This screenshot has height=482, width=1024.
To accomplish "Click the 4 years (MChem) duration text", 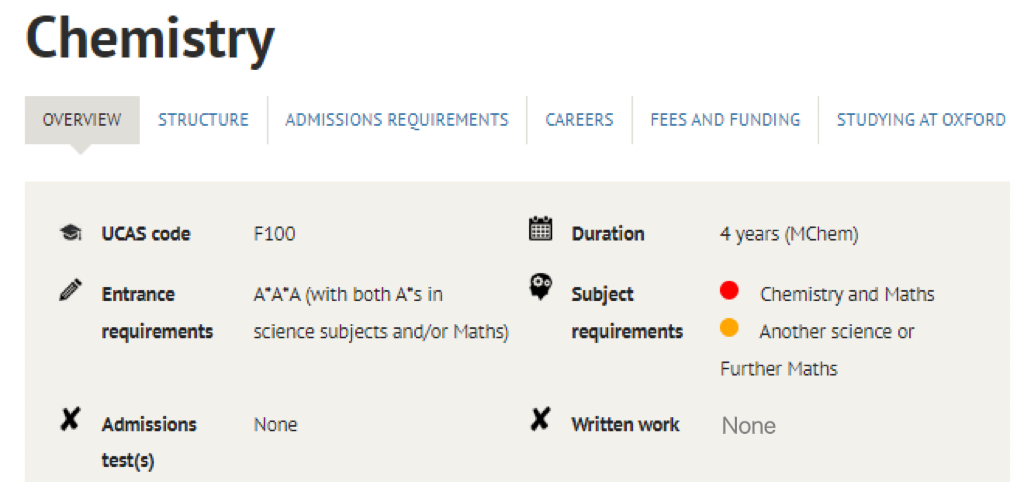I will pyautogui.click(x=789, y=234).
